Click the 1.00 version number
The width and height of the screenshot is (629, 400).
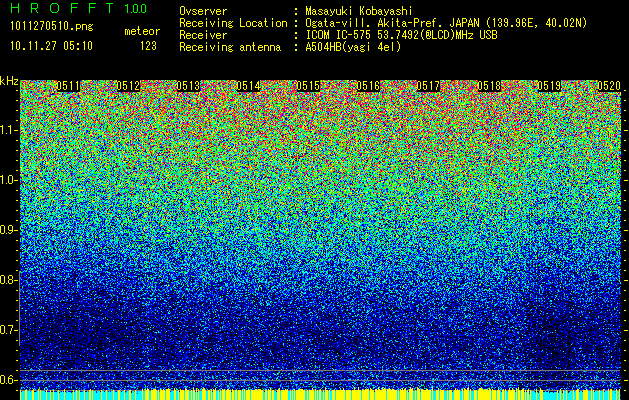pyautogui.click(x=135, y=8)
